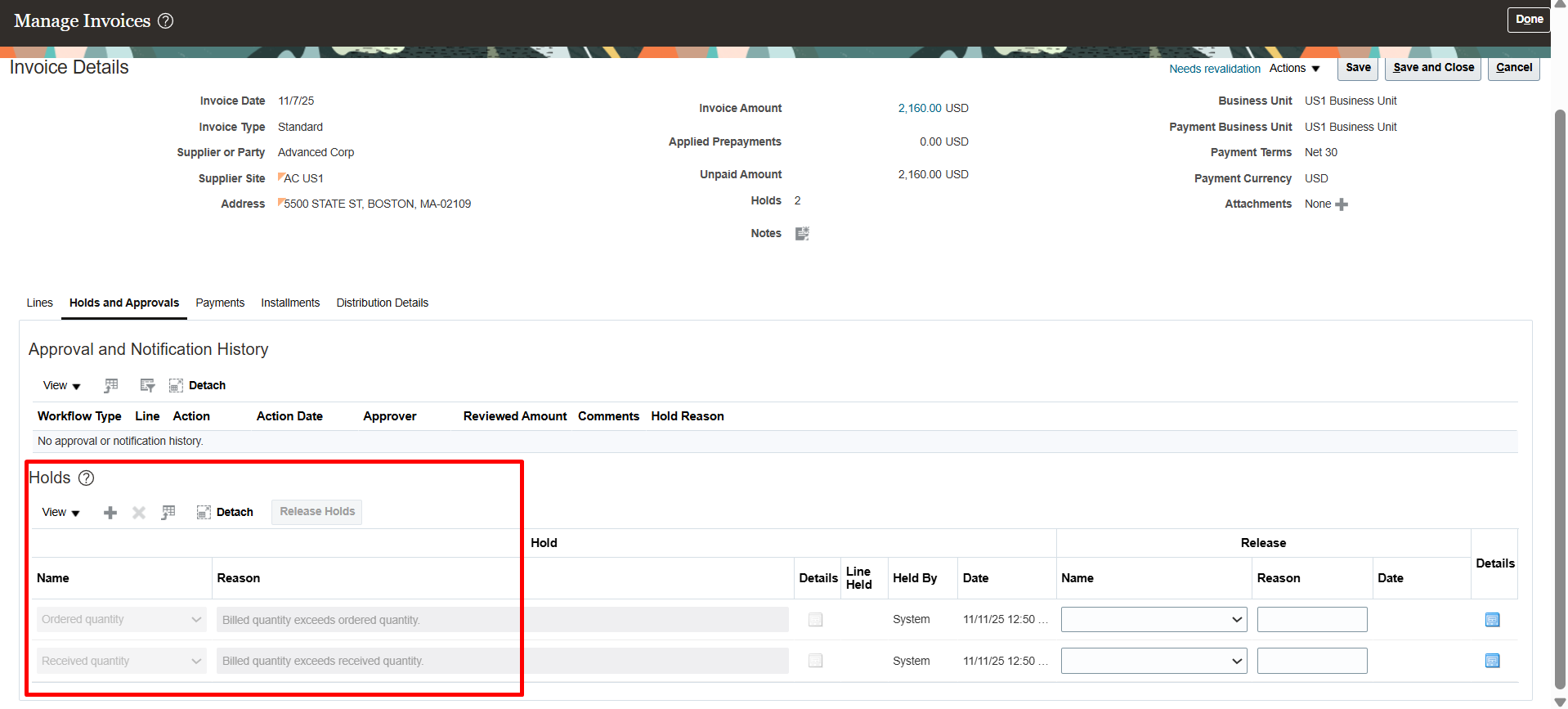The width and height of the screenshot is (1568, 709).
Task: Open the invoice Notes icon
Action: [x=802, y=234]
